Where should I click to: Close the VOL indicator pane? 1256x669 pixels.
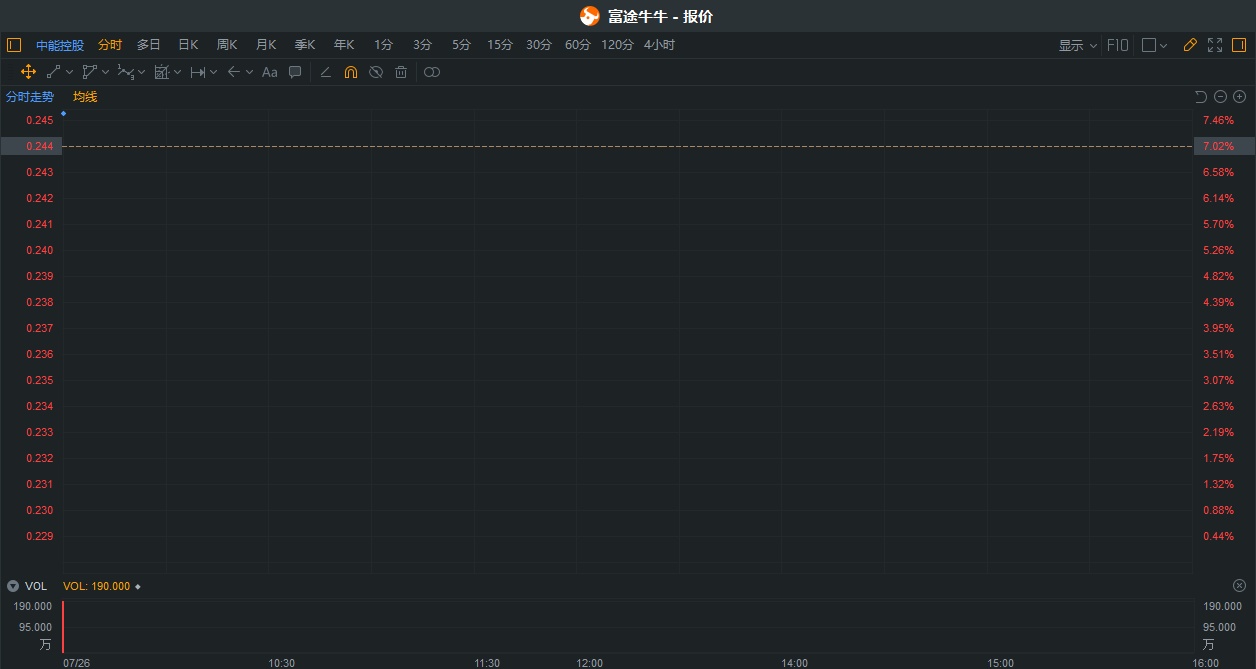1239,586
